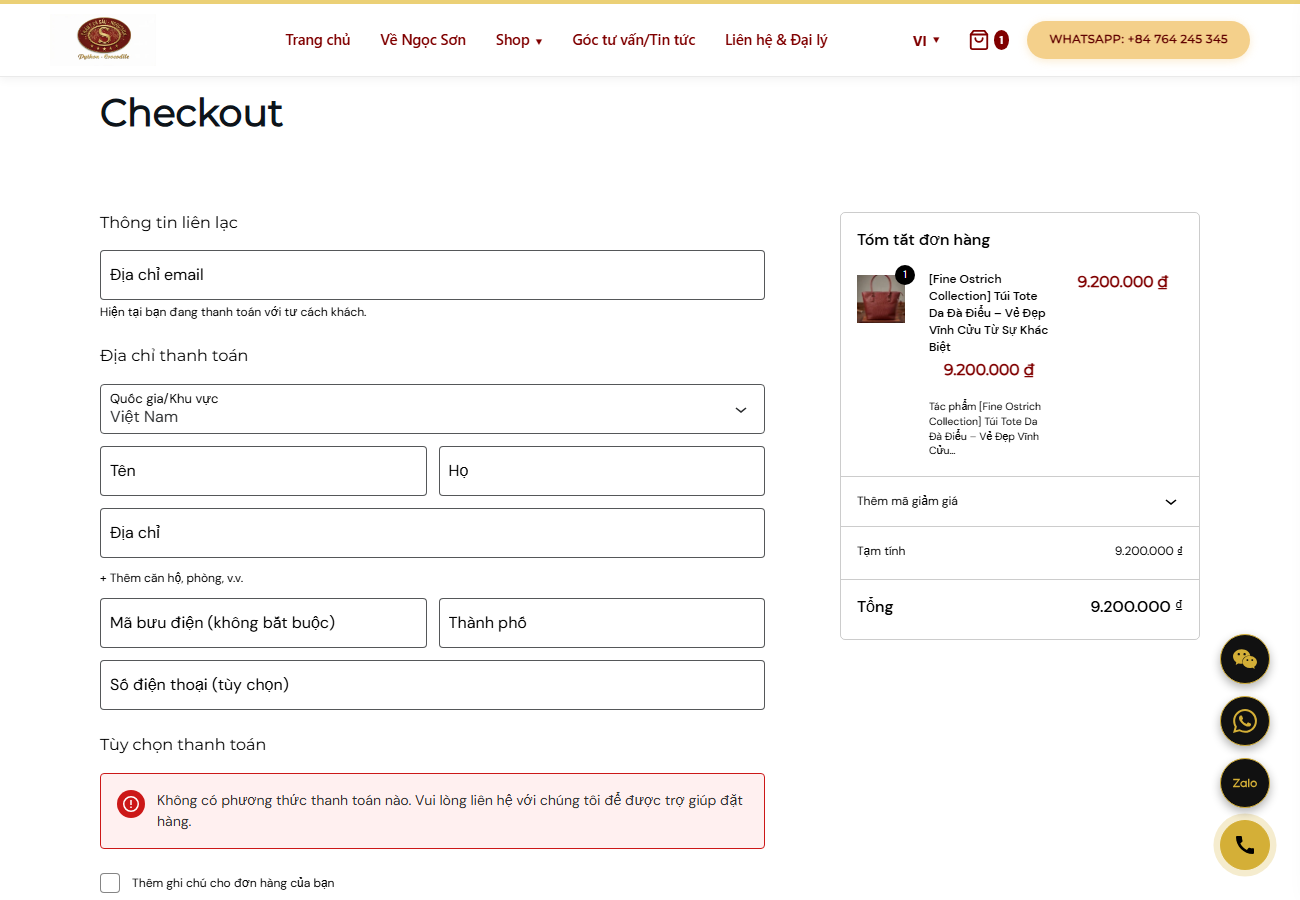Viewport: 1300px width, 900px height.
Task: Go to Trang chủ menu item
Action: coord(318,40)
